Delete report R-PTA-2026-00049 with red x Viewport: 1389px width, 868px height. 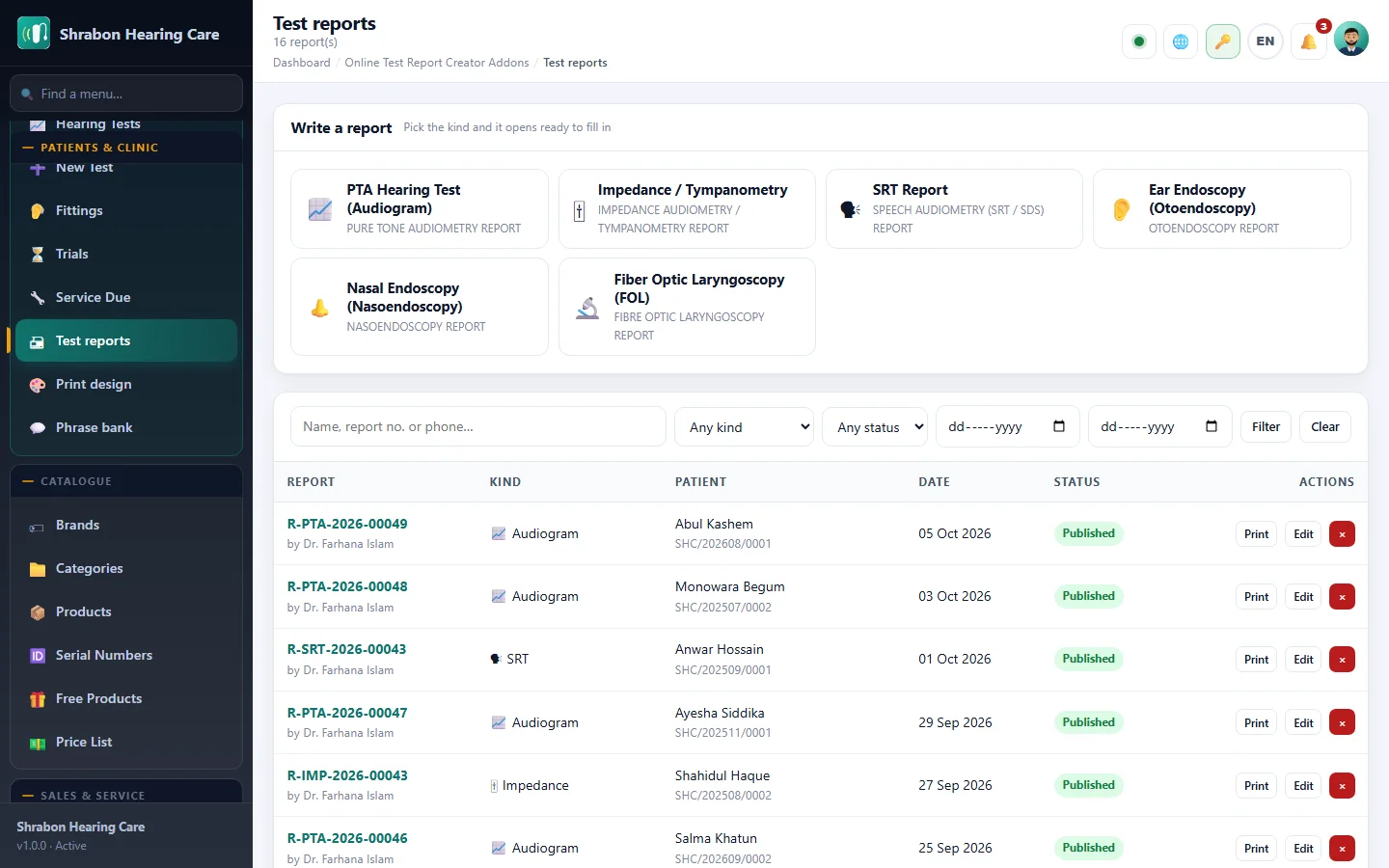tap(1342, 534)
